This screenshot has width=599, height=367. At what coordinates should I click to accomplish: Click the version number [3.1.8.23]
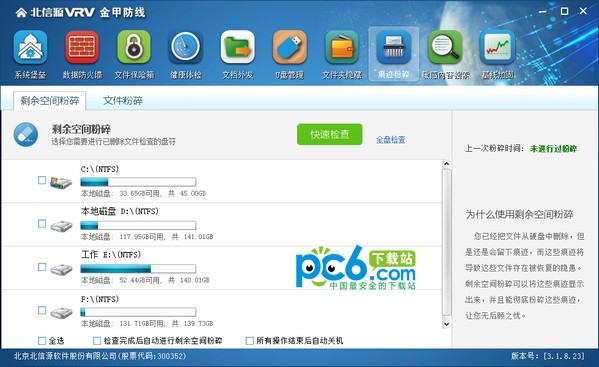click(x=564, y=356)
